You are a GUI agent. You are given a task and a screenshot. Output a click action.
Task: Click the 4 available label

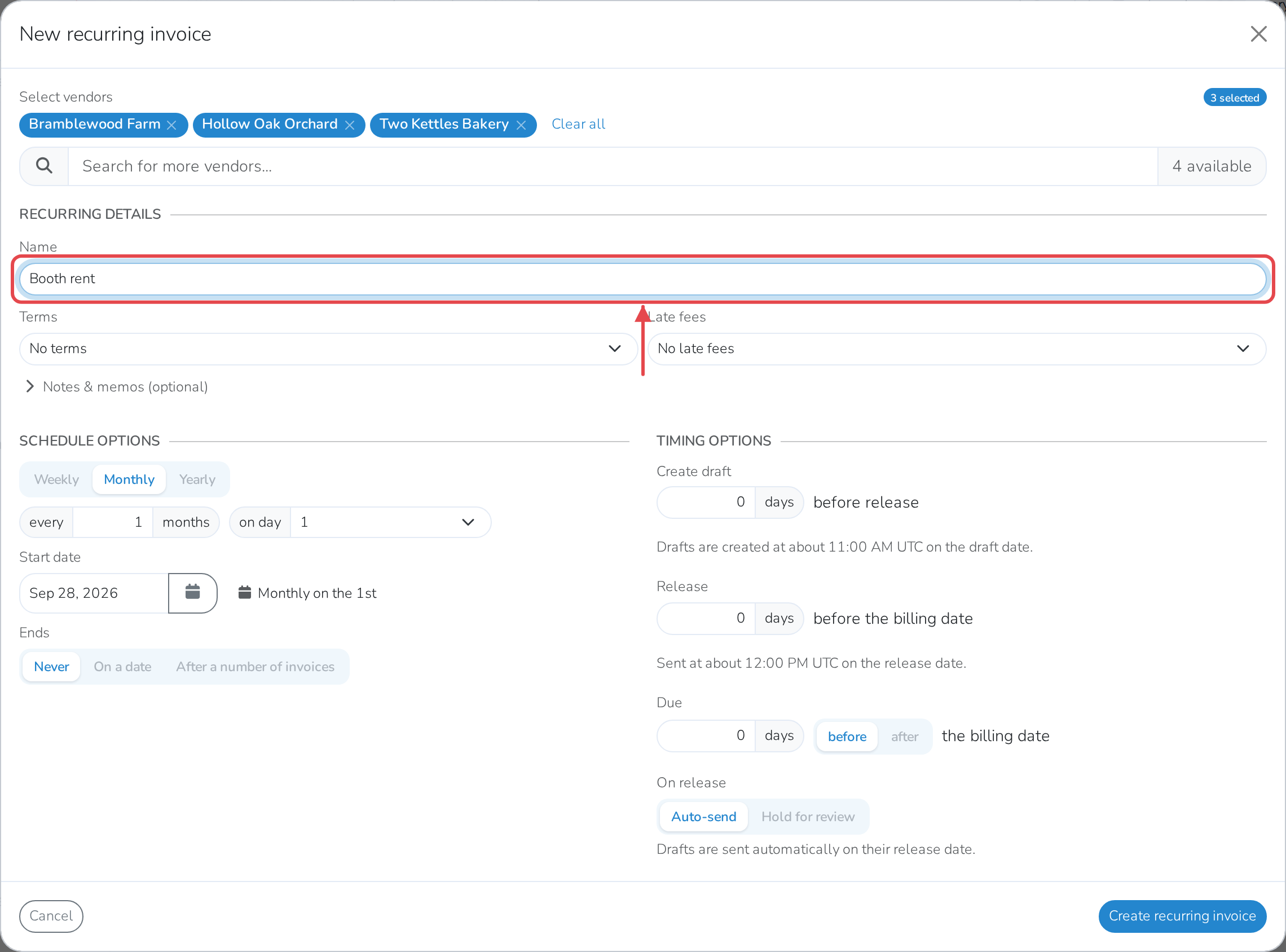[x=1212, y=166]
